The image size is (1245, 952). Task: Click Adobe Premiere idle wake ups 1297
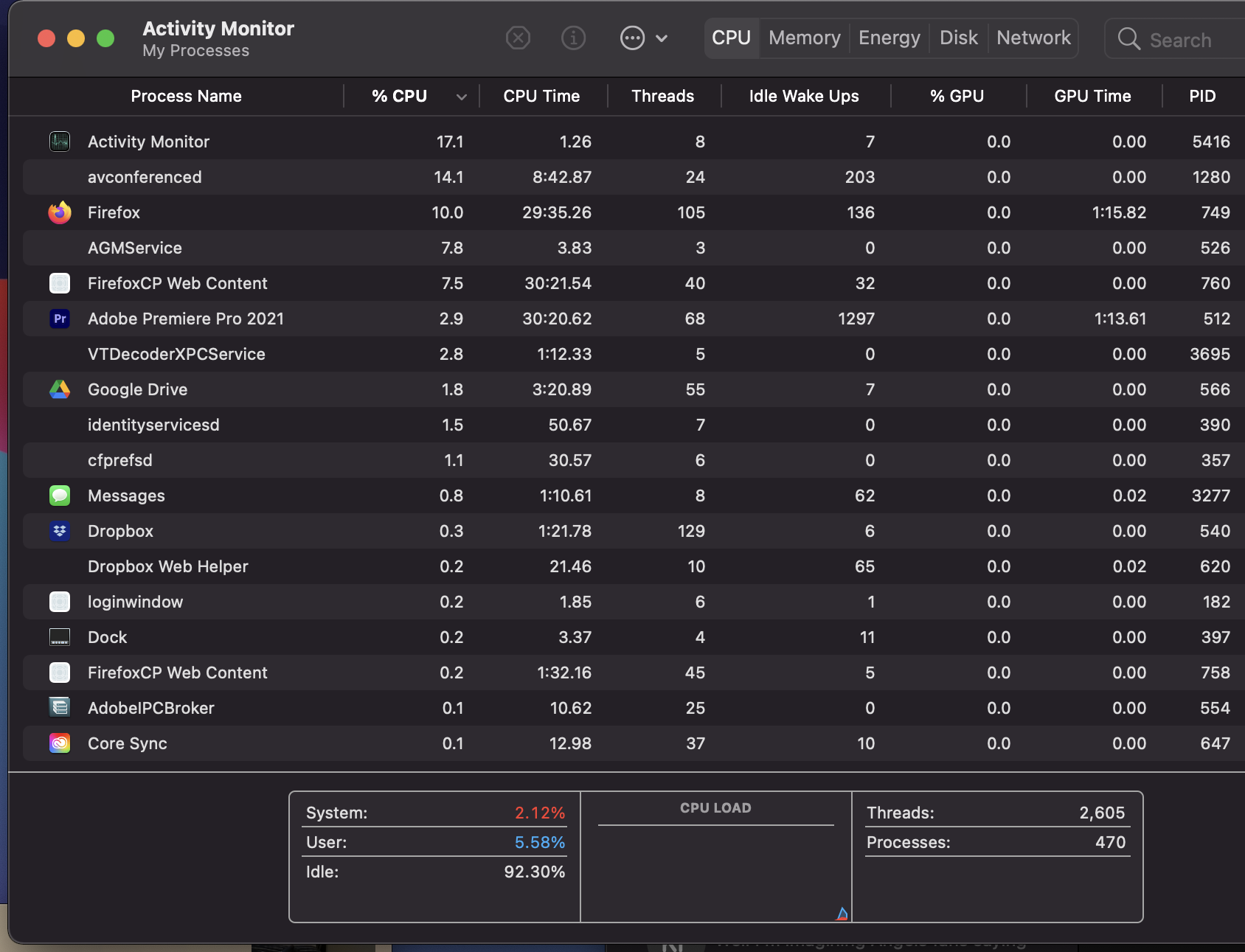point(856,319)
